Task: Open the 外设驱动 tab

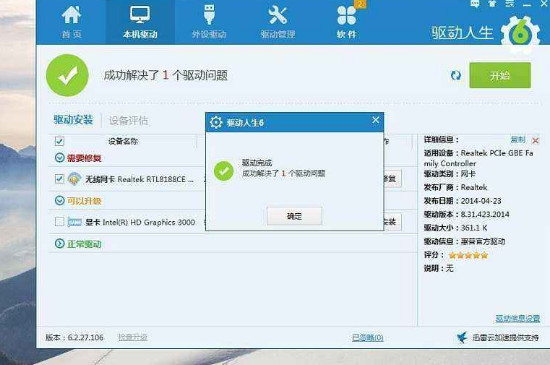Action: (209, 22)
